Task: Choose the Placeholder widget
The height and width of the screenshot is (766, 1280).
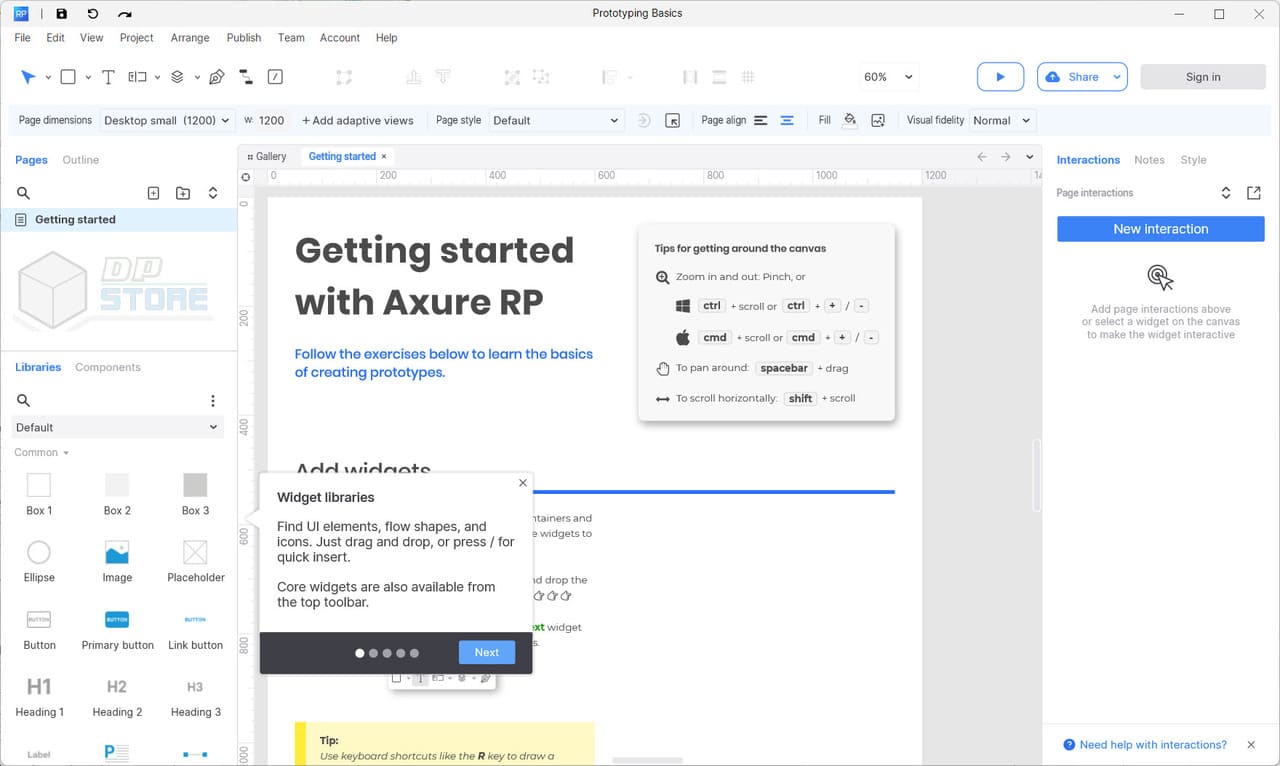Action: click(195, 562)
